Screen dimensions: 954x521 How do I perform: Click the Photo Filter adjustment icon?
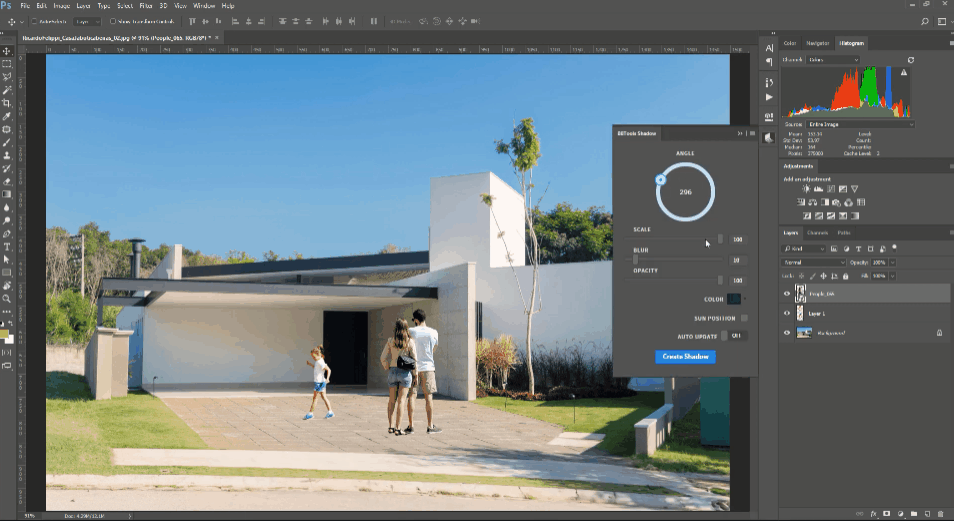[837, 202]
